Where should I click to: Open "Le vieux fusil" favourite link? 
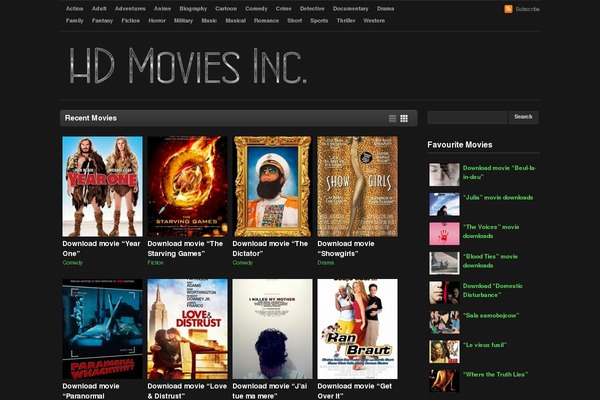point(485,345)
